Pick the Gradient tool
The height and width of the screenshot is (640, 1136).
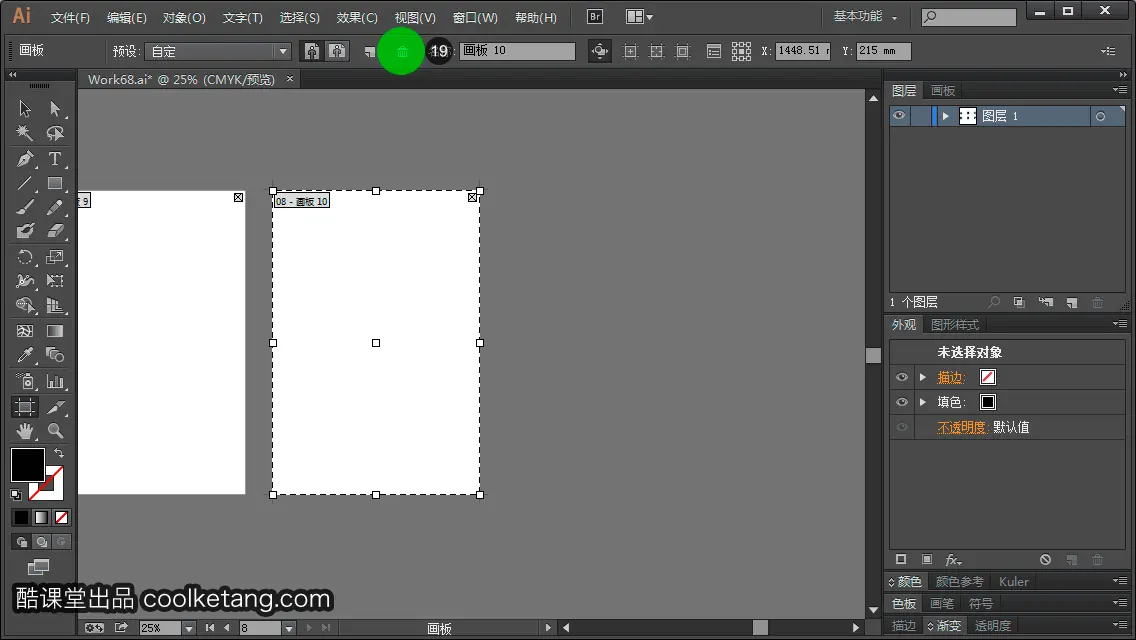(x=55, y=331)
